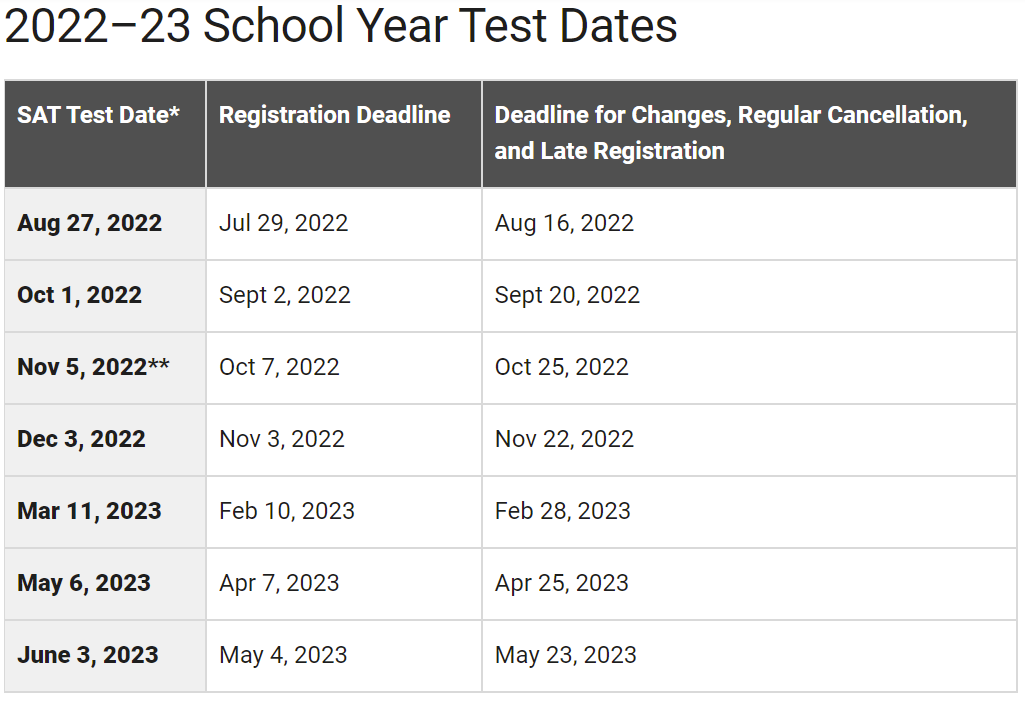Screen dimensions: 1025x702
Task: Select the Sept 2, 2022 registration deadline
Action: tap(285, 295)
